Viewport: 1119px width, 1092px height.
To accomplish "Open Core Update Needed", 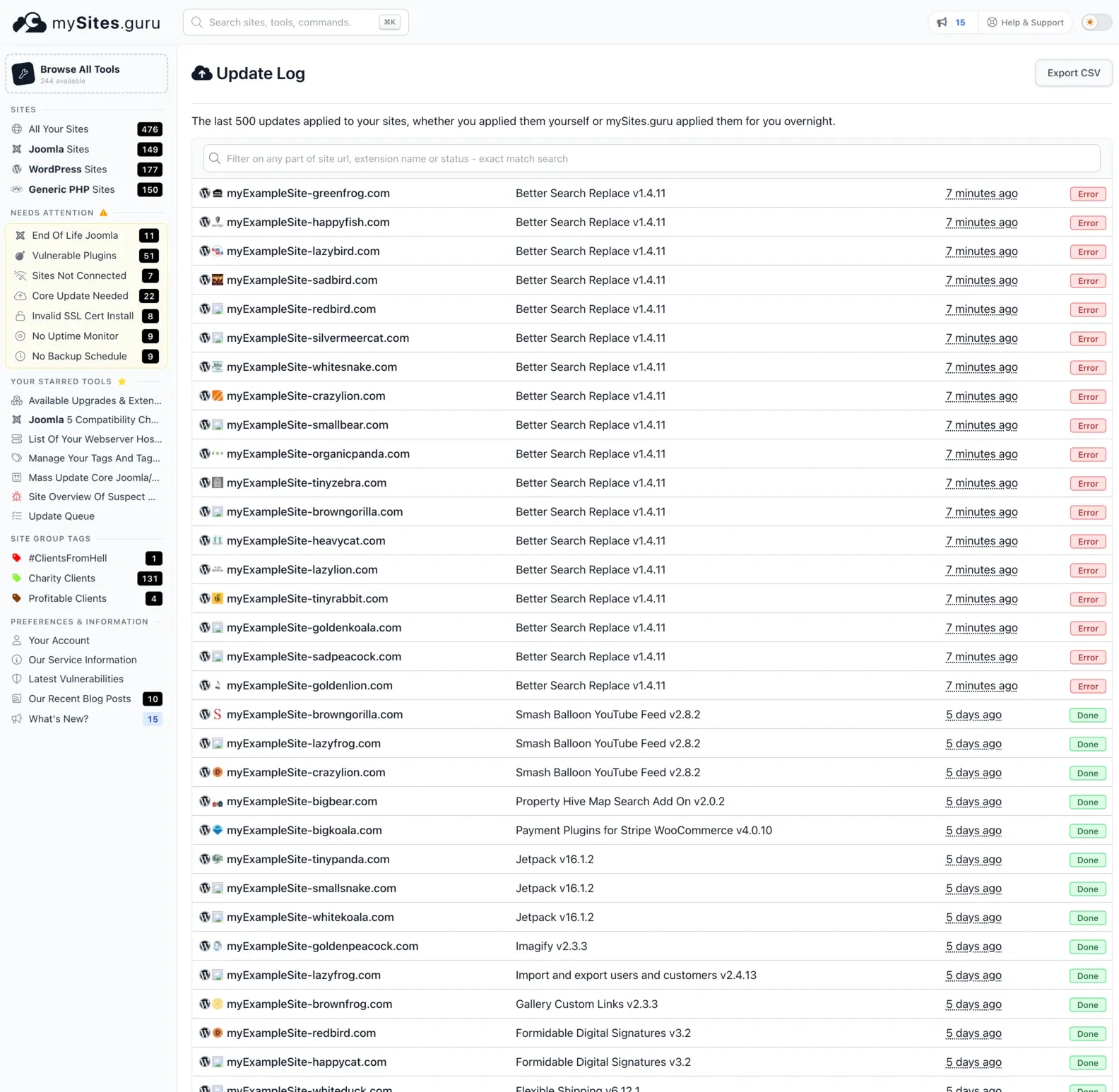I will 87,296.
